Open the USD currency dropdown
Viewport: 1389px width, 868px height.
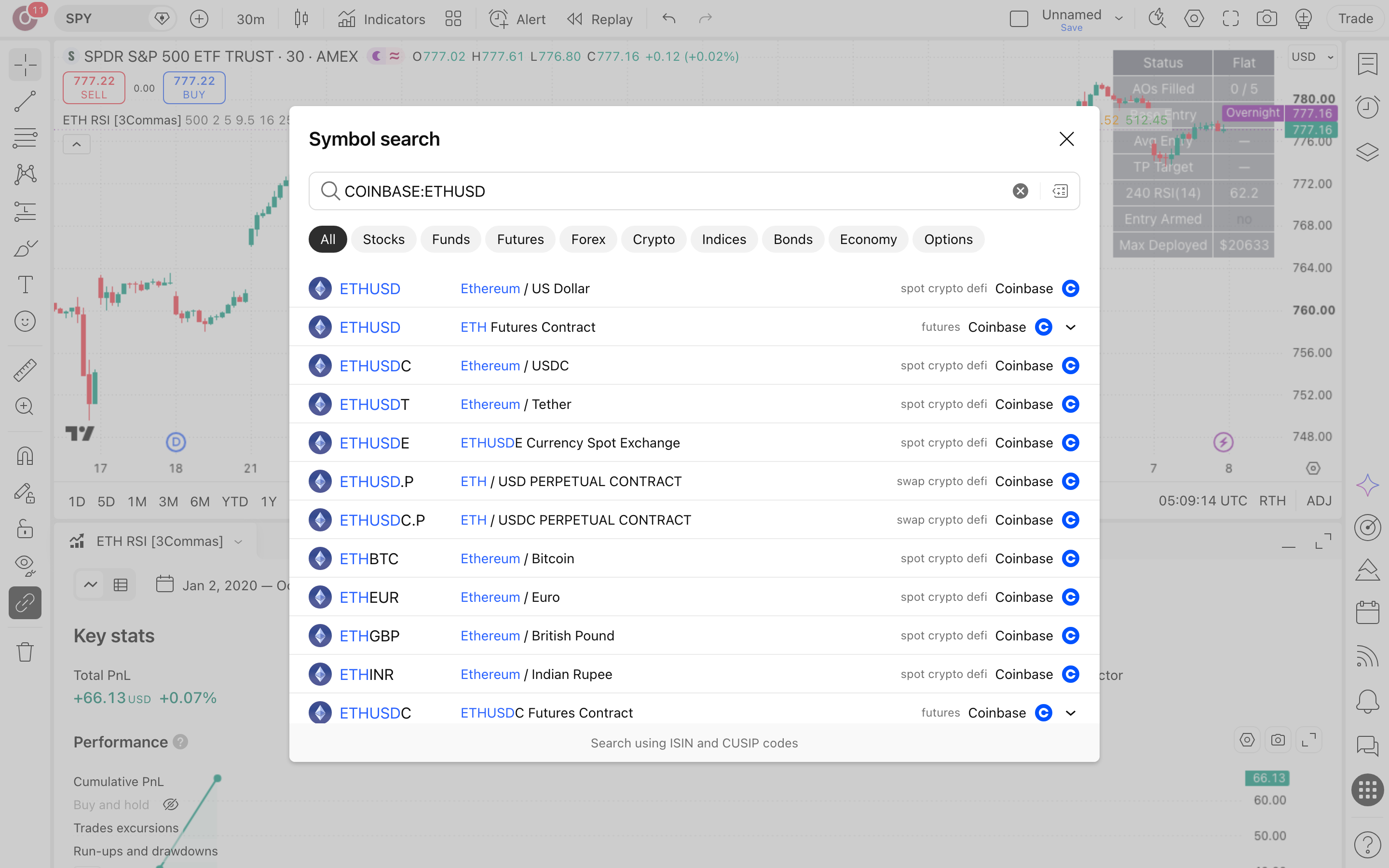point(1313,57)
